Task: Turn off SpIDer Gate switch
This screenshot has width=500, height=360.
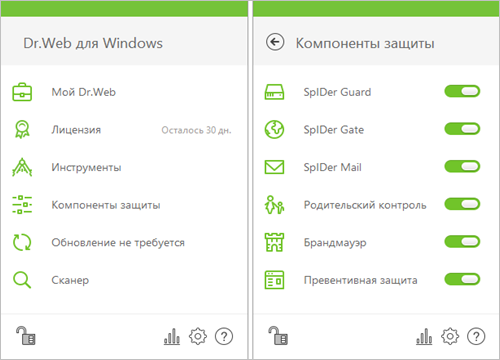Action: 462,129
